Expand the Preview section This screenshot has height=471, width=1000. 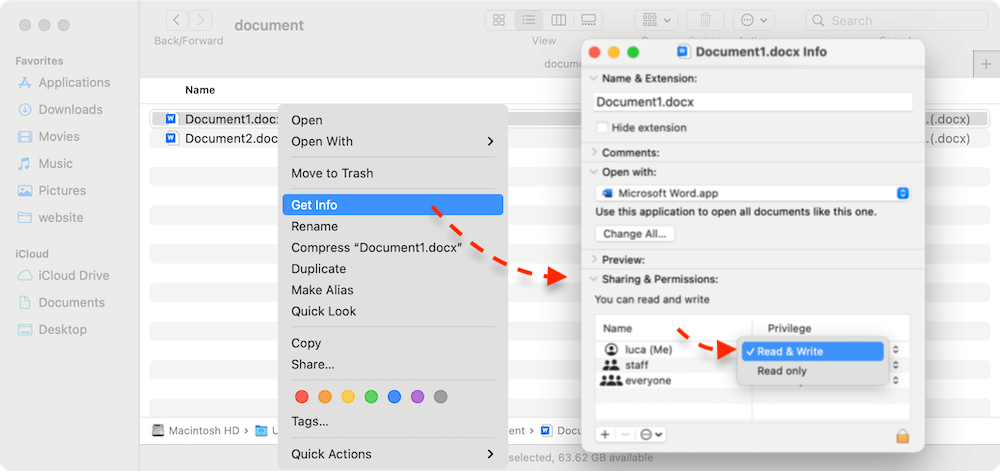594,260
